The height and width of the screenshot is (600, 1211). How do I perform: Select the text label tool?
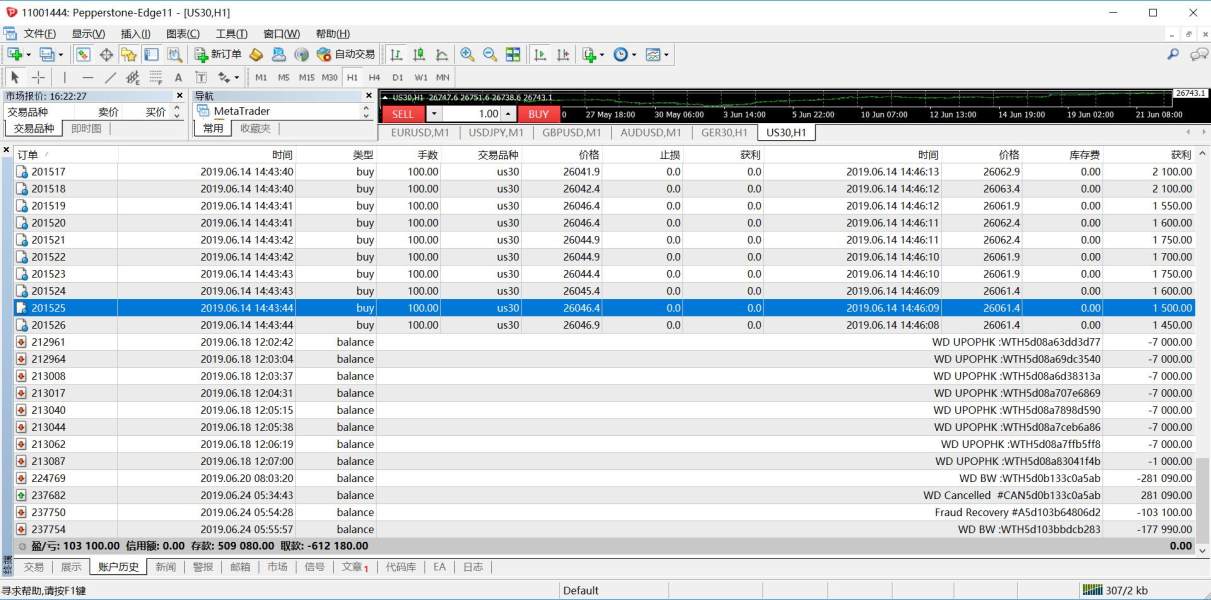coord(201,77)
